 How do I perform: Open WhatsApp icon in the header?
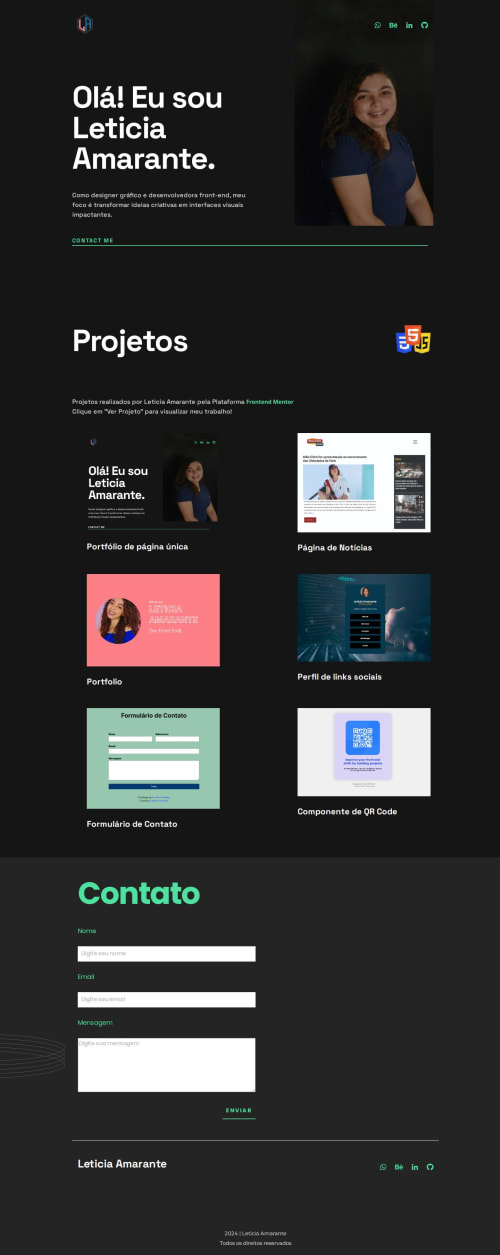tap(378, 25)
